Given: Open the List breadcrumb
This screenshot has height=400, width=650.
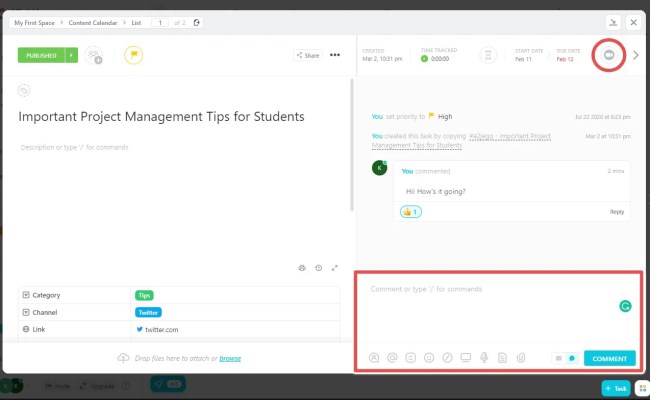Looking at the screenshot, I should [136, 22].
